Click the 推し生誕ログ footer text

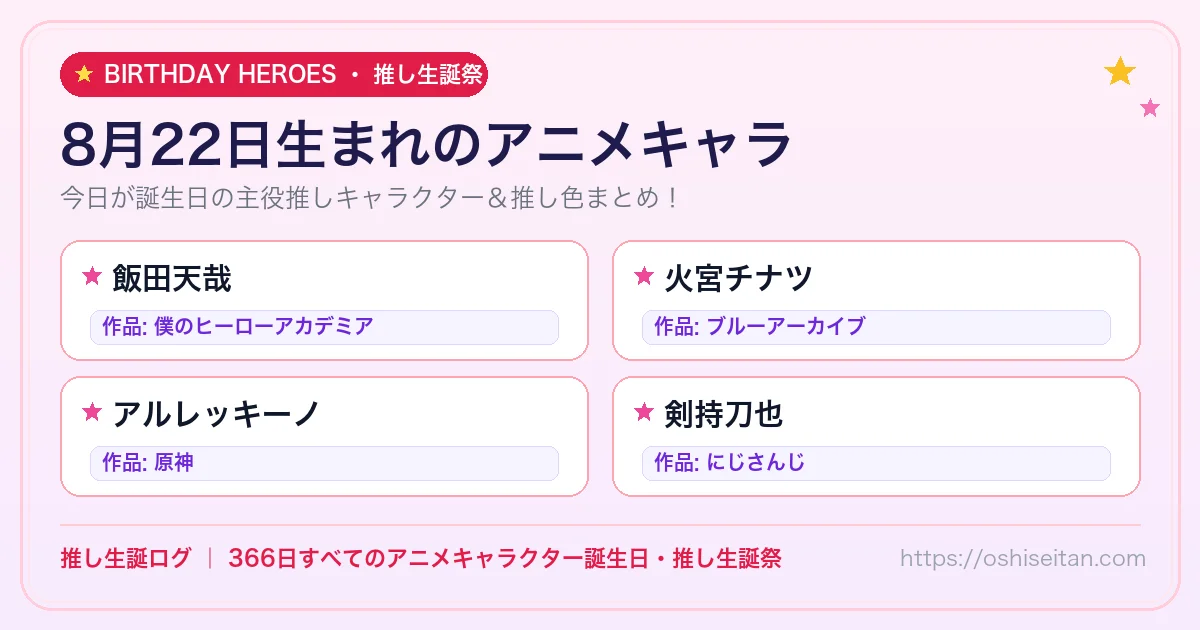(125, 558)
